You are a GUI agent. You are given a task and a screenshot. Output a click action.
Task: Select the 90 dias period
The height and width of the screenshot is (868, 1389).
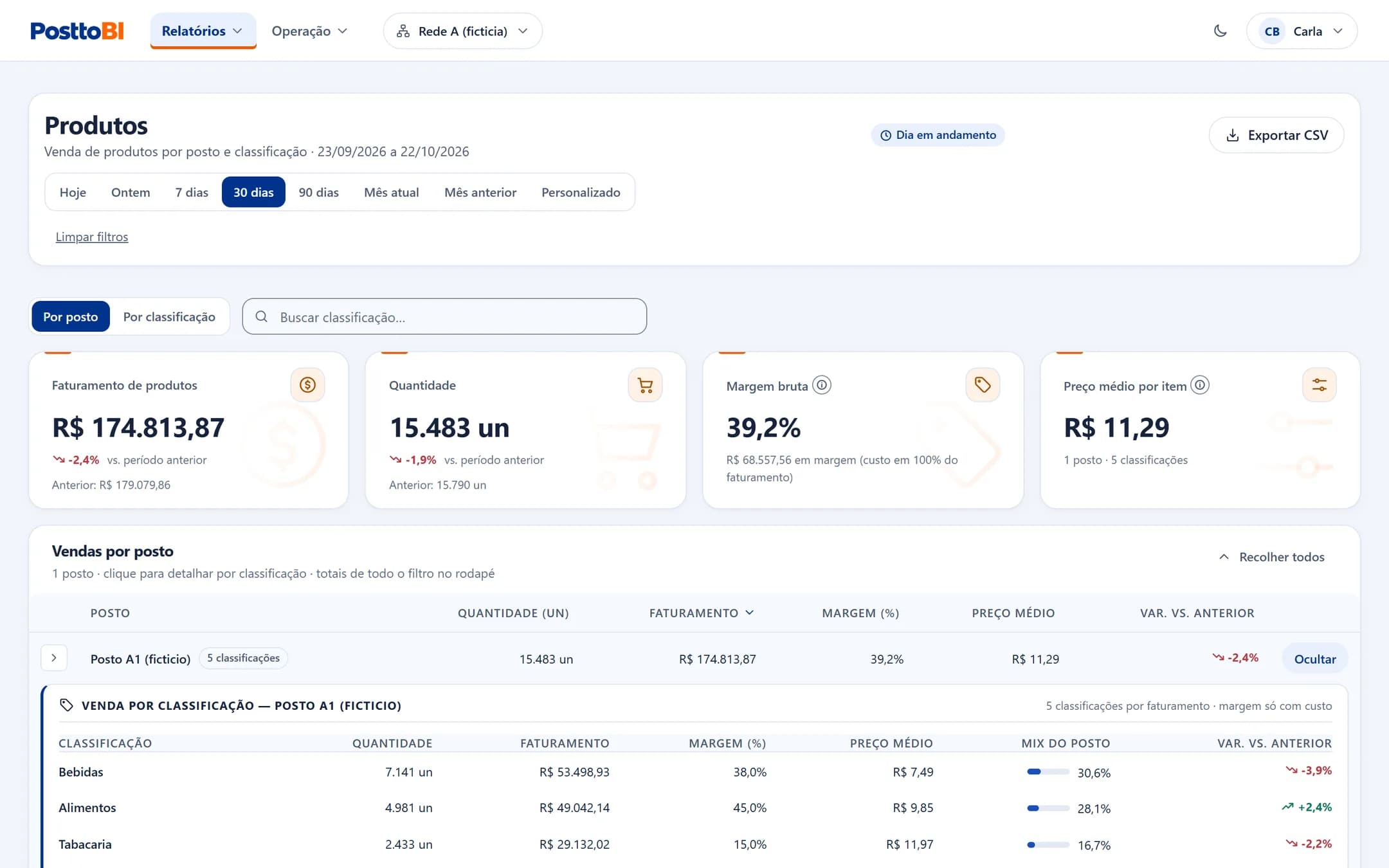(318, 192)
